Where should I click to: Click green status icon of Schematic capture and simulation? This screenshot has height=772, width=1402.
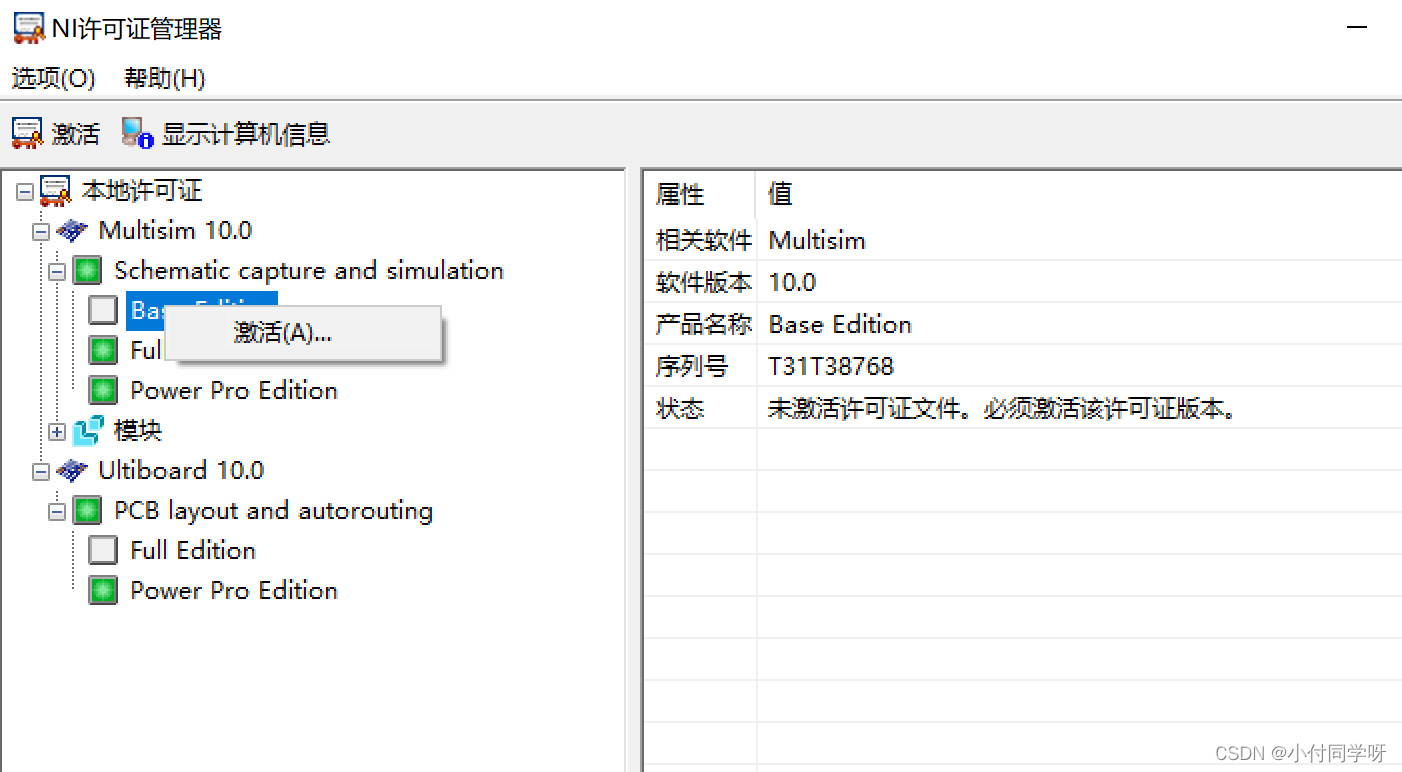[x=87, y=271]
